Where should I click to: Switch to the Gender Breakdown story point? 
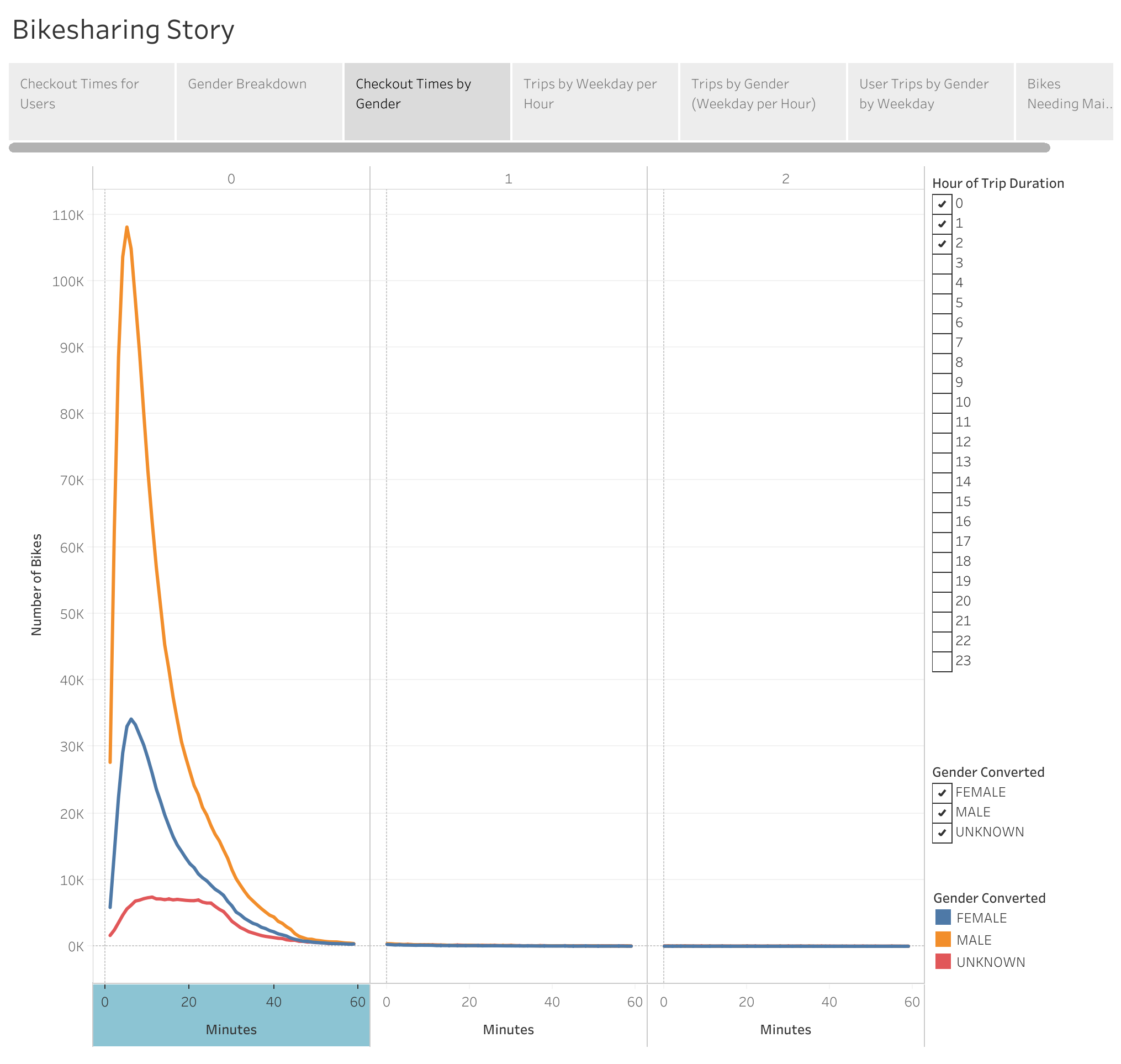pos(259,102)
